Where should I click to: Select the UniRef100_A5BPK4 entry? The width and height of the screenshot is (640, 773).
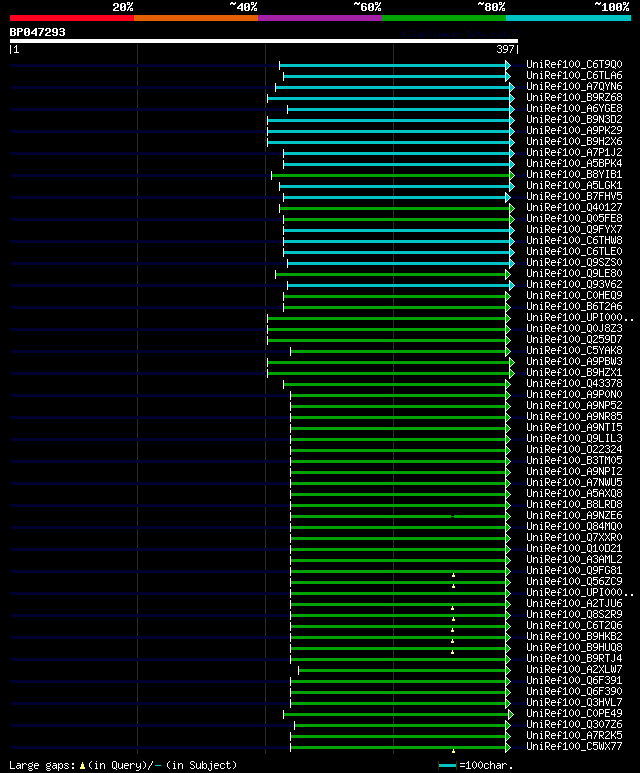(x=574, y=164)
